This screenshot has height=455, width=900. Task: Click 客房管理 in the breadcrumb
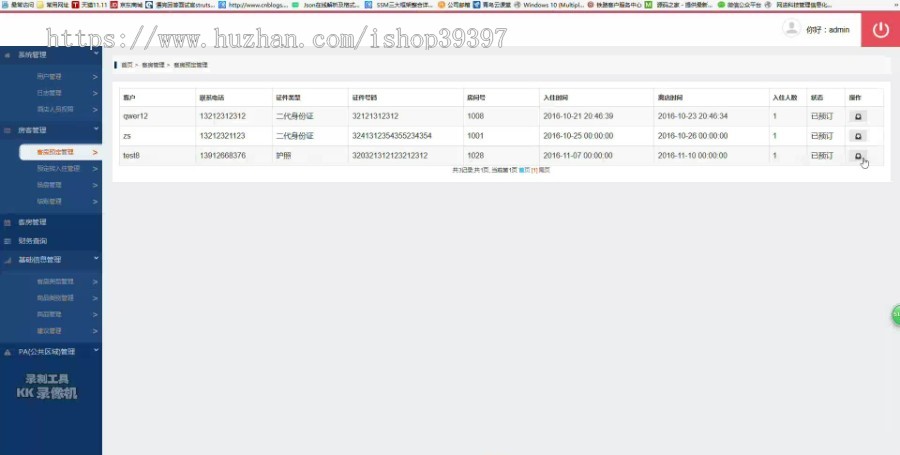pyautogui.click(x=153, y=65)
